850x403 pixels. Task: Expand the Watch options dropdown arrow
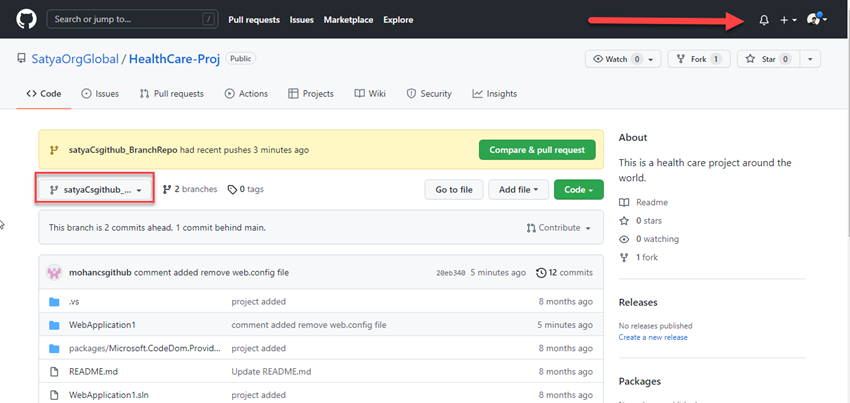point(651,59)
